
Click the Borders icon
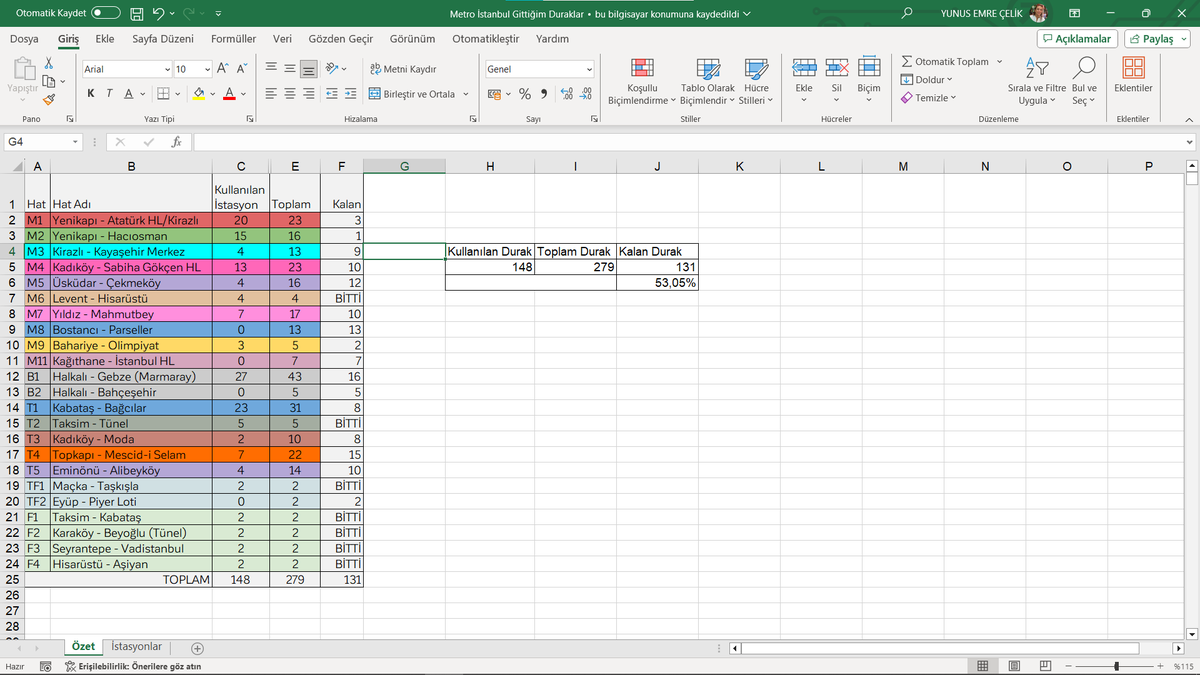tap(165, 94)
